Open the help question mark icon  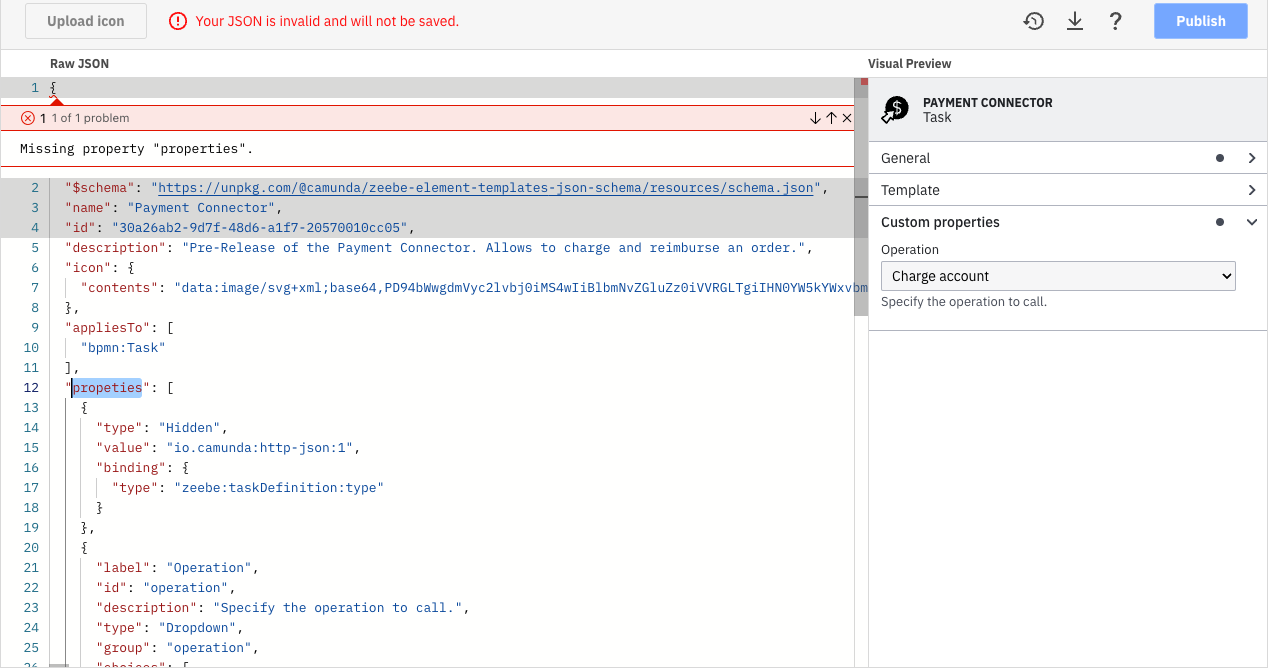click(x=1115, y=20)
